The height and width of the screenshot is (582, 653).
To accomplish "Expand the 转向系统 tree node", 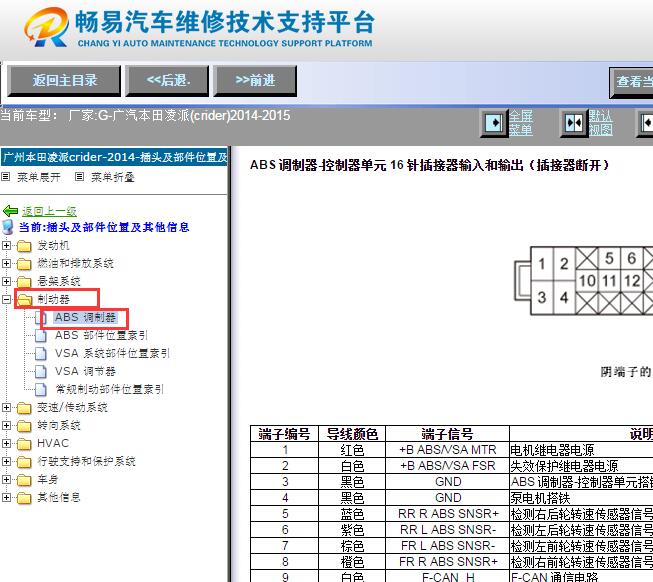I will [6, 425].
